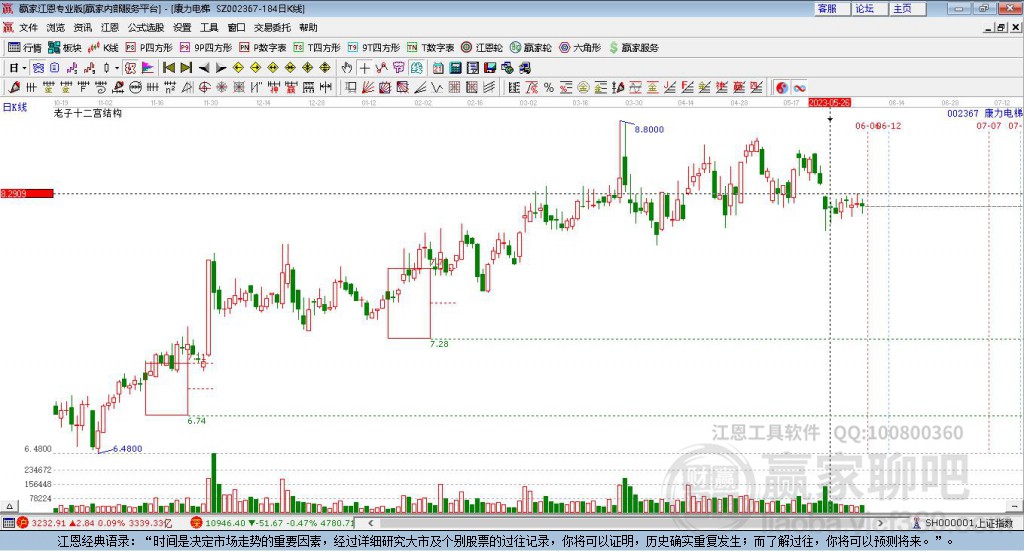The image size is (1024, 551).
Task: Click the highlighted 2023-05-26 date marker
Action: click(829, 102)
